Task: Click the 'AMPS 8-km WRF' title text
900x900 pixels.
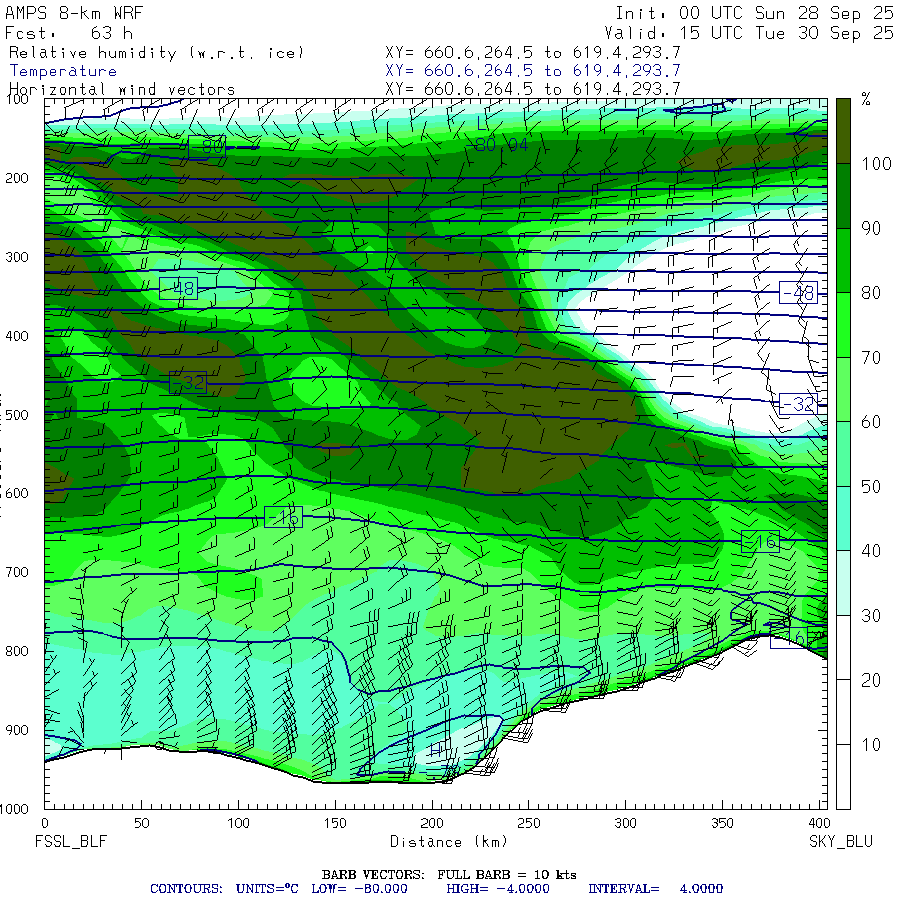Action: tap(74, 13)
